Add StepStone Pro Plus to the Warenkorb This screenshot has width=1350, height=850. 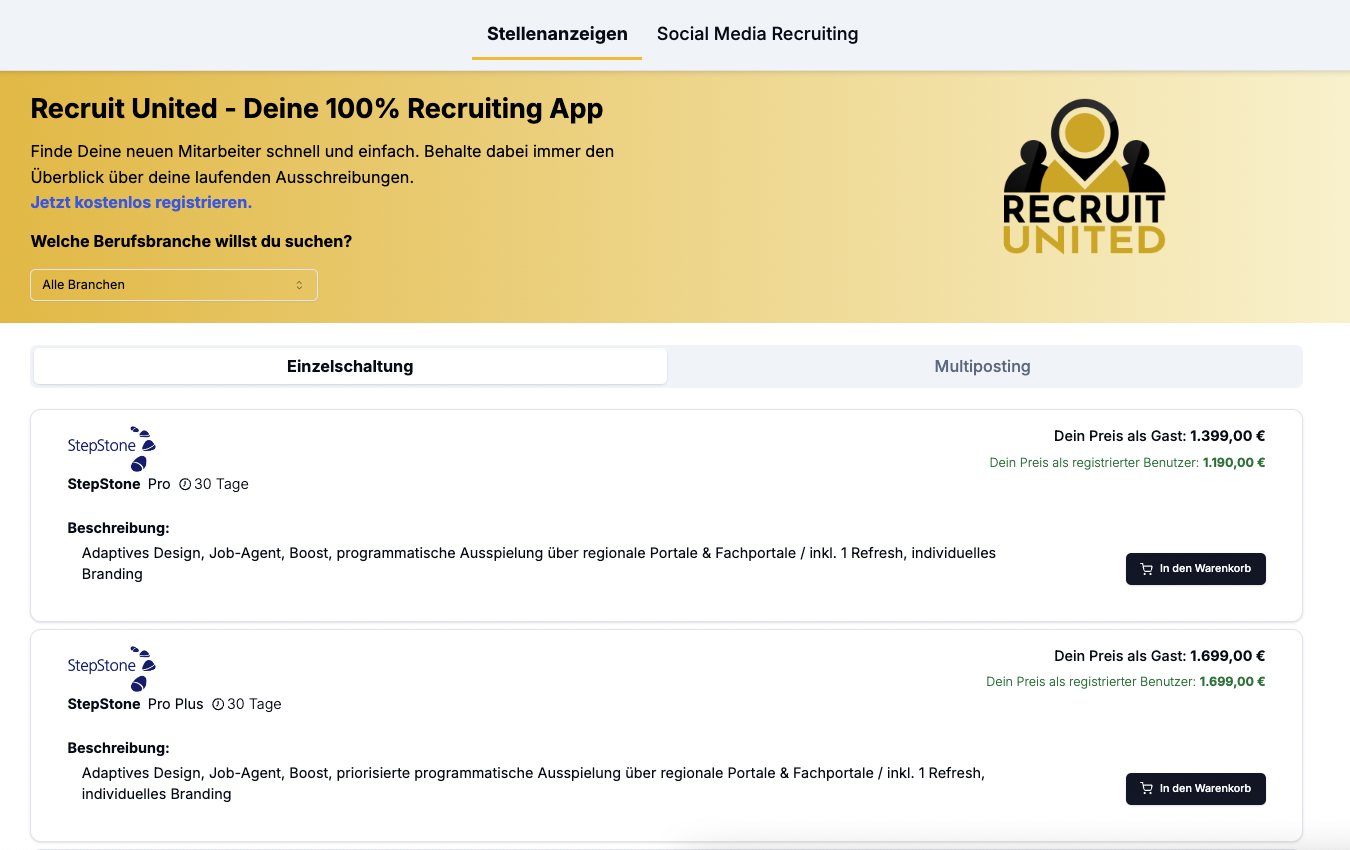click(x=1195, y=788)
